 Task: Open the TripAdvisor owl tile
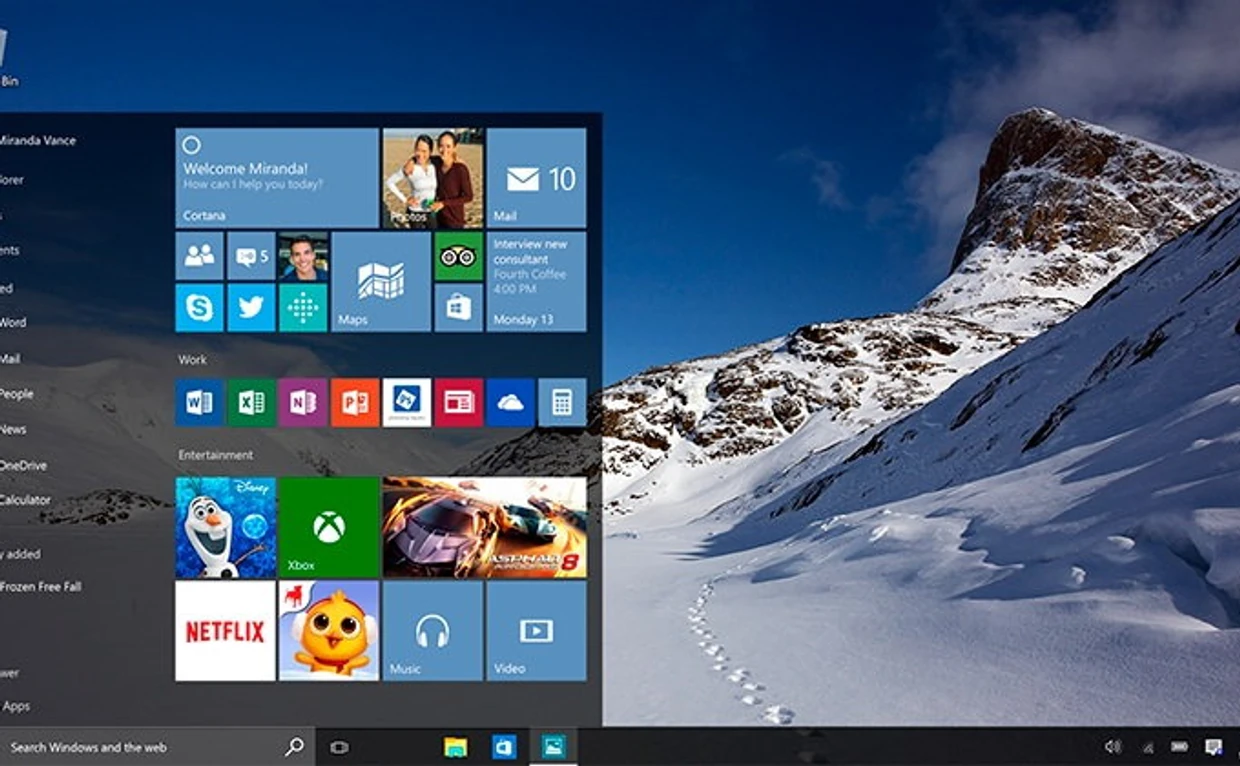tap(458, 256)
